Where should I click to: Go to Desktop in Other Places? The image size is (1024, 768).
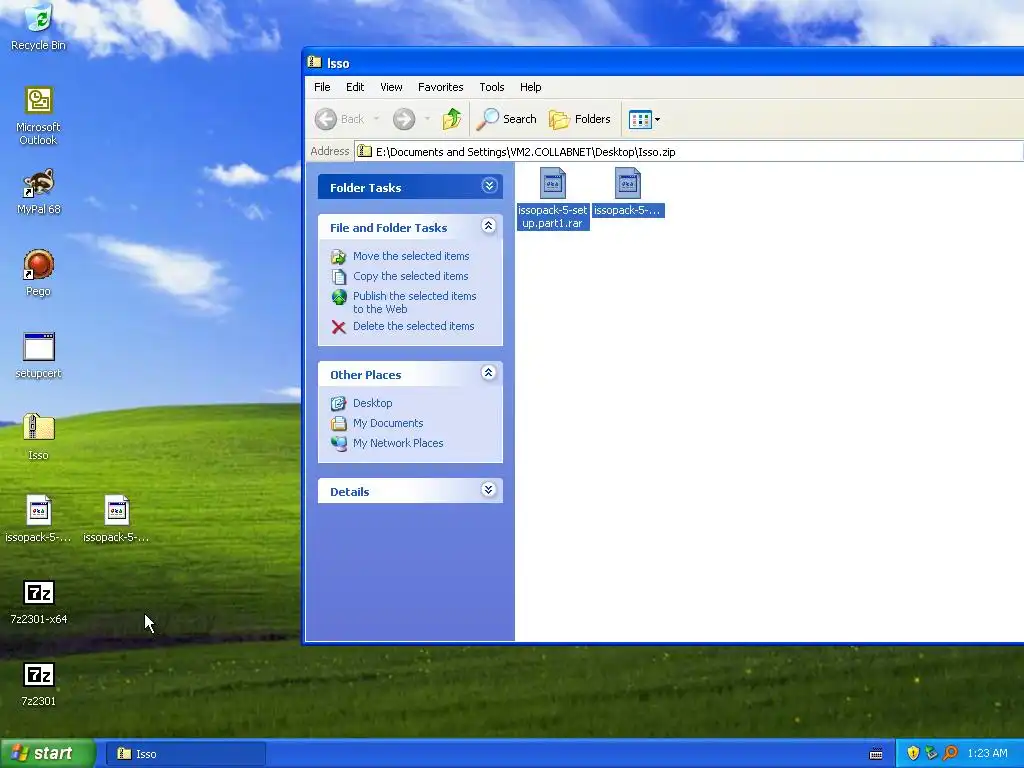point(372,403)
